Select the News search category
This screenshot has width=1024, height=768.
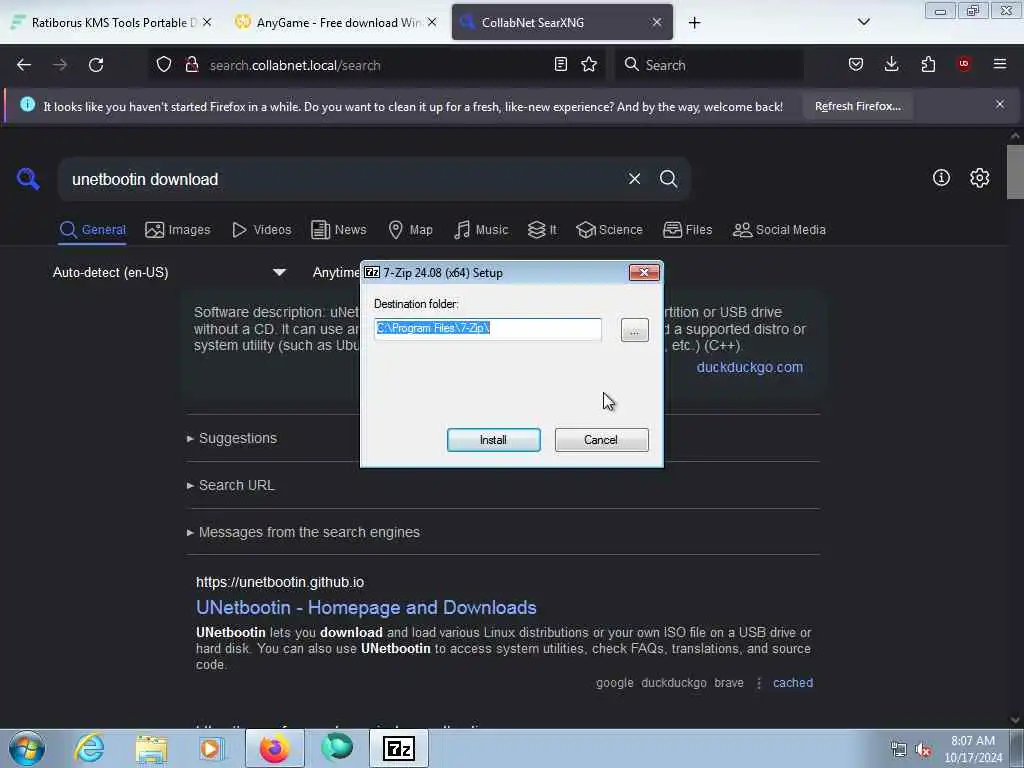(339, 230)
